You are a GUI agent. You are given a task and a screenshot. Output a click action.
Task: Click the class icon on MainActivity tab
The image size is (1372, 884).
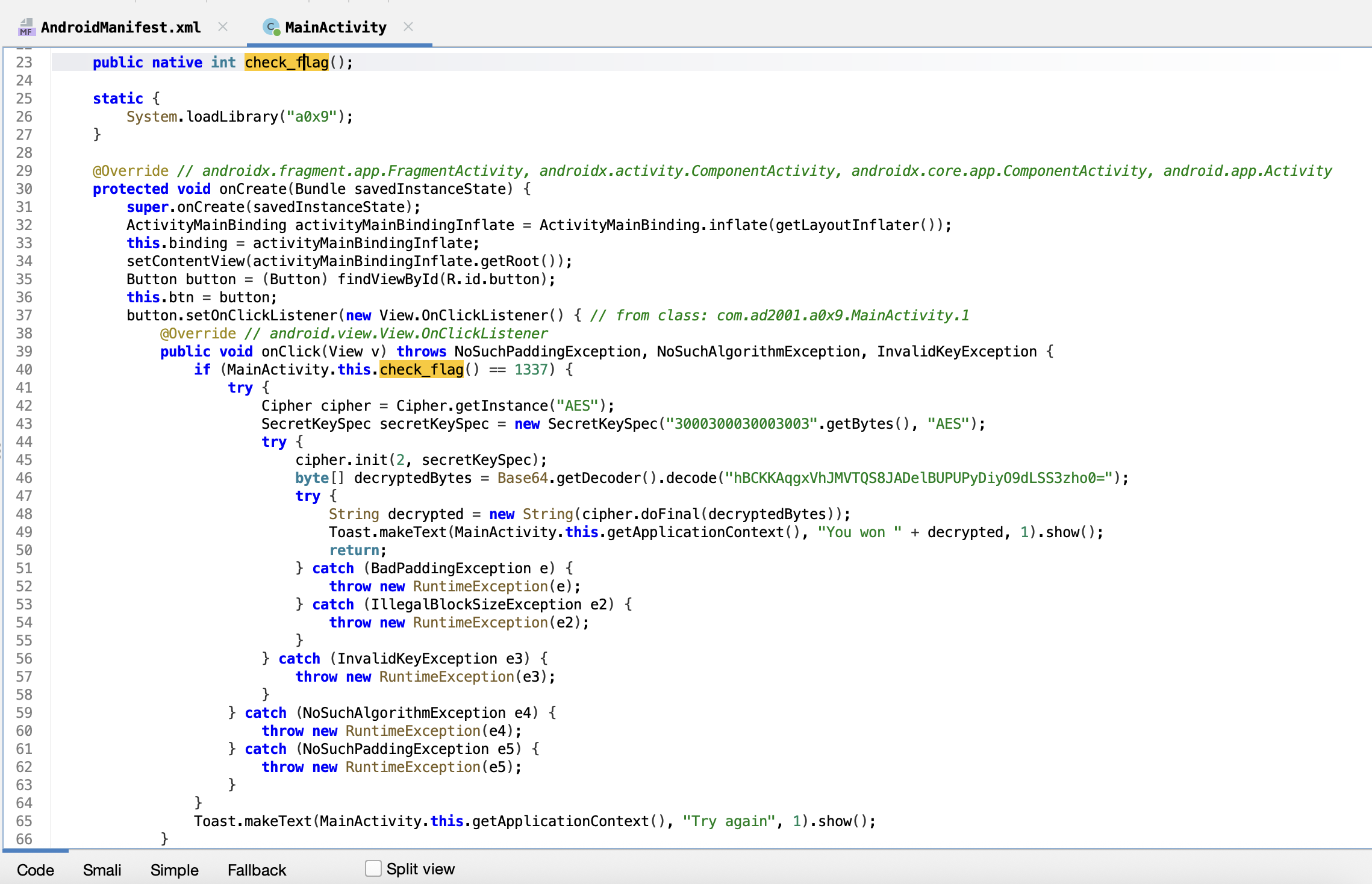[x=272, y=28]
